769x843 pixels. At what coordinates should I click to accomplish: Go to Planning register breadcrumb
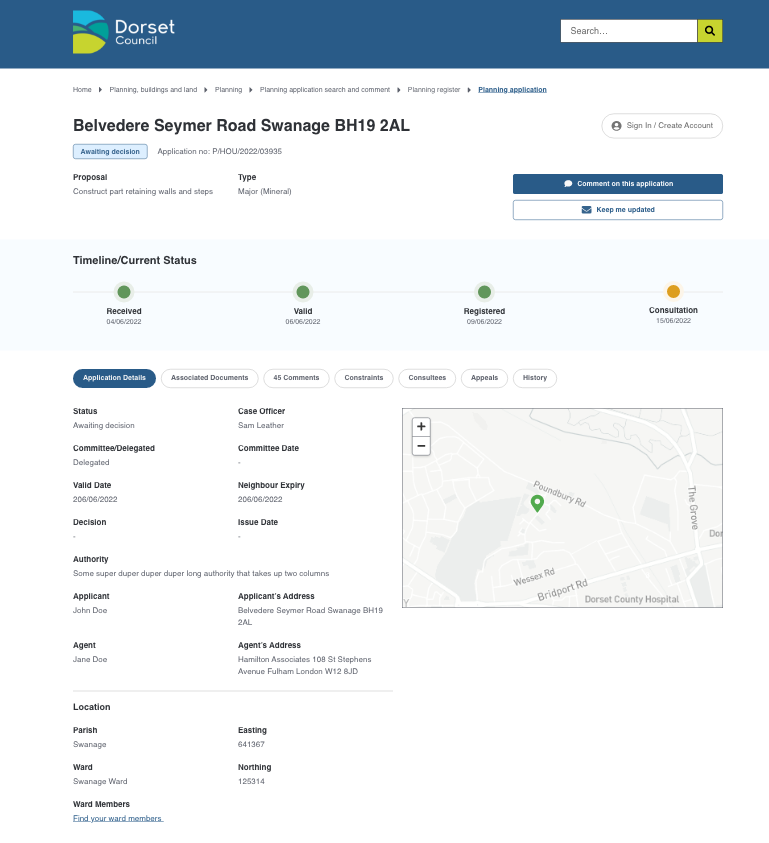click(434, 90)
